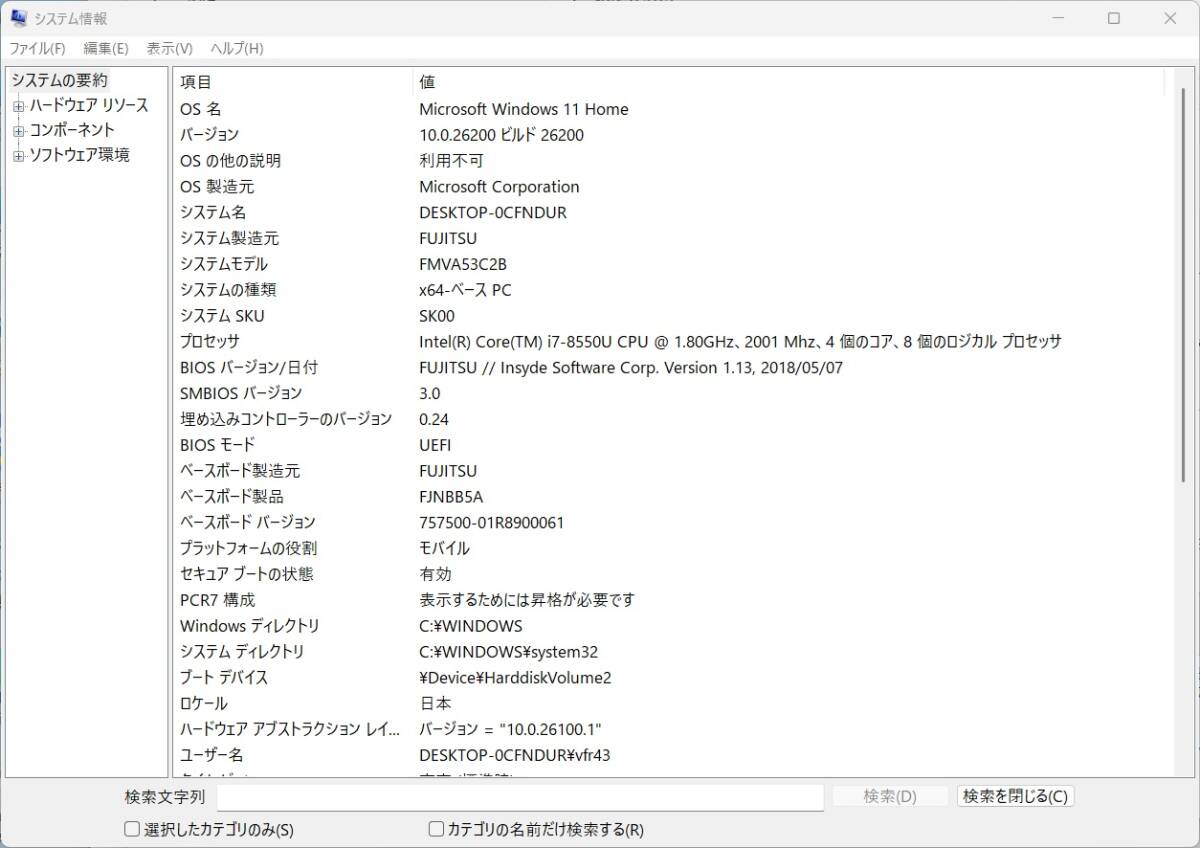Select the ロケール row label

203,704
